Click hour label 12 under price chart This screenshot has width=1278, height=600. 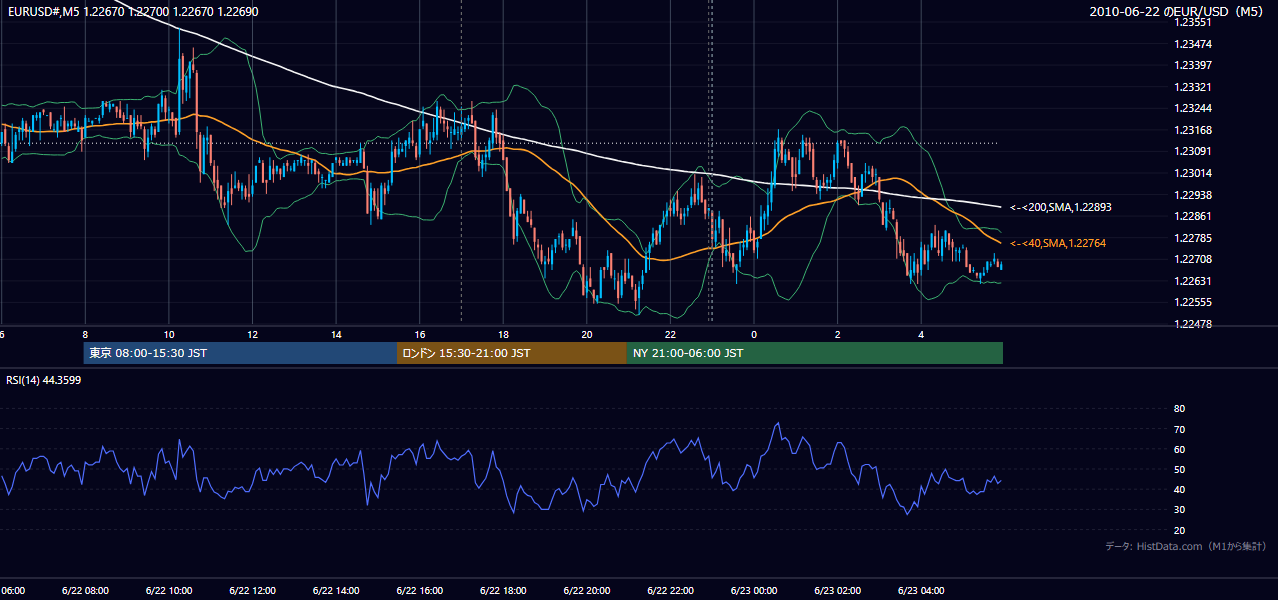(252, 335)
